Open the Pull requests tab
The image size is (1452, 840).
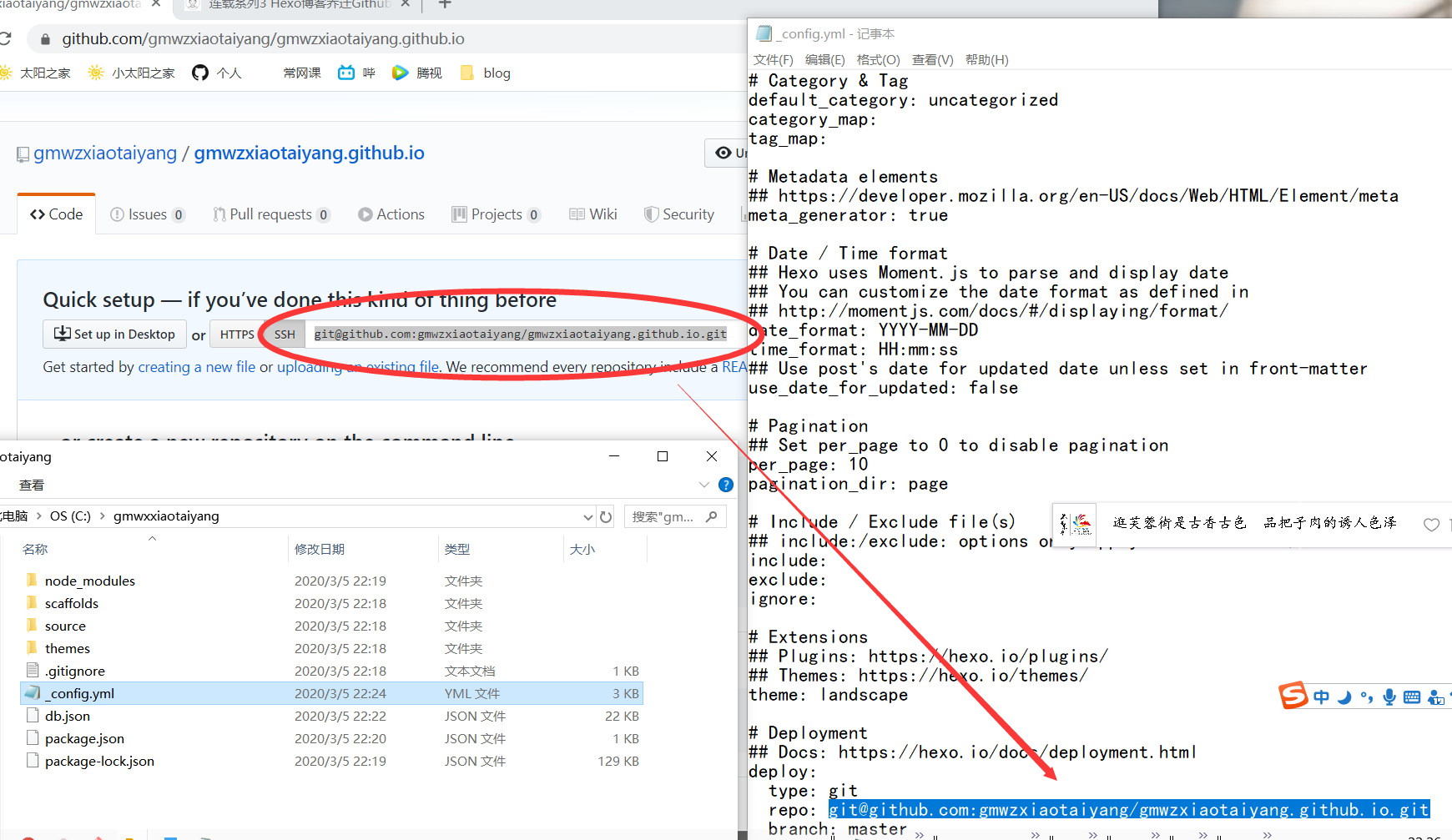[271, 214]
